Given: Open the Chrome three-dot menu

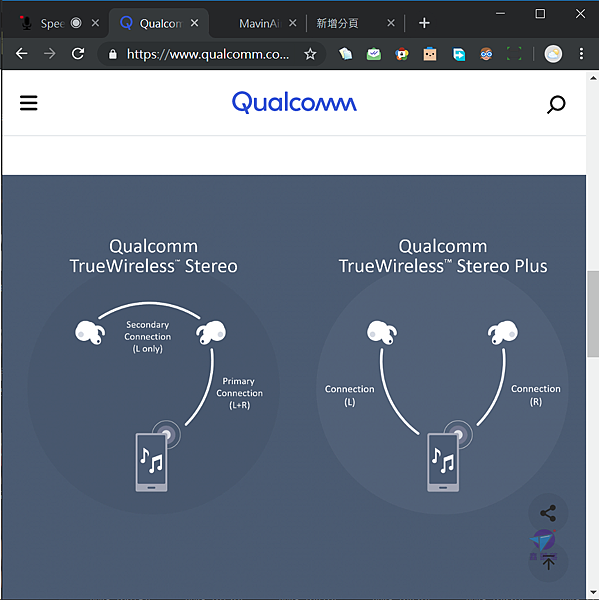Looking at the screenshot, I should tap(581, 54).
